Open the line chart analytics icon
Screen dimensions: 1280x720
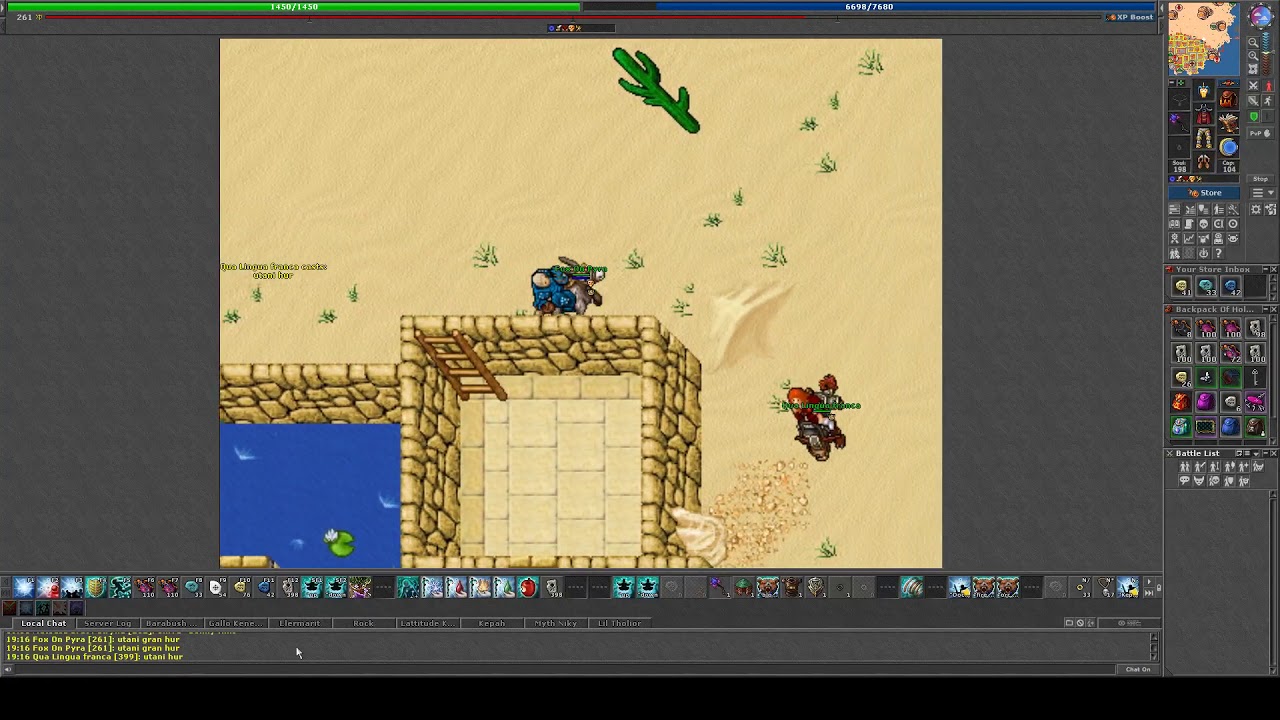(1189, 239)
